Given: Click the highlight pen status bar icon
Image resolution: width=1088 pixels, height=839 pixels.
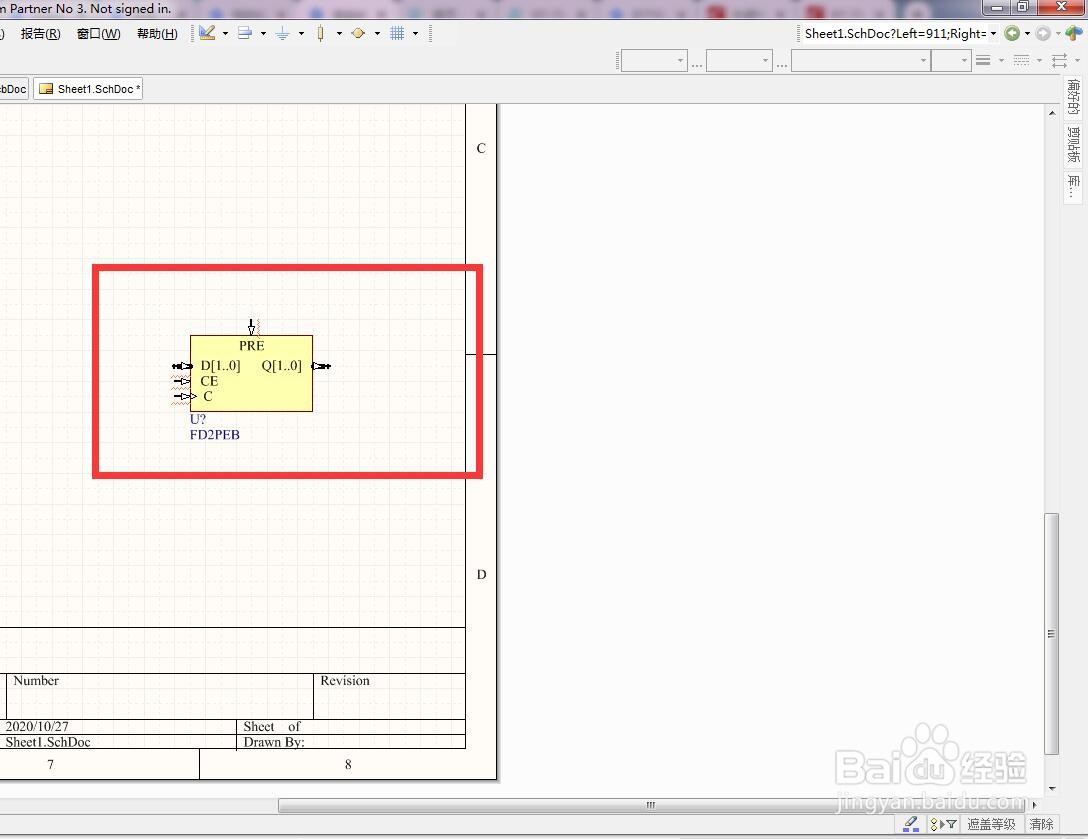Looking at the screenshot, I should click(910, 824).
